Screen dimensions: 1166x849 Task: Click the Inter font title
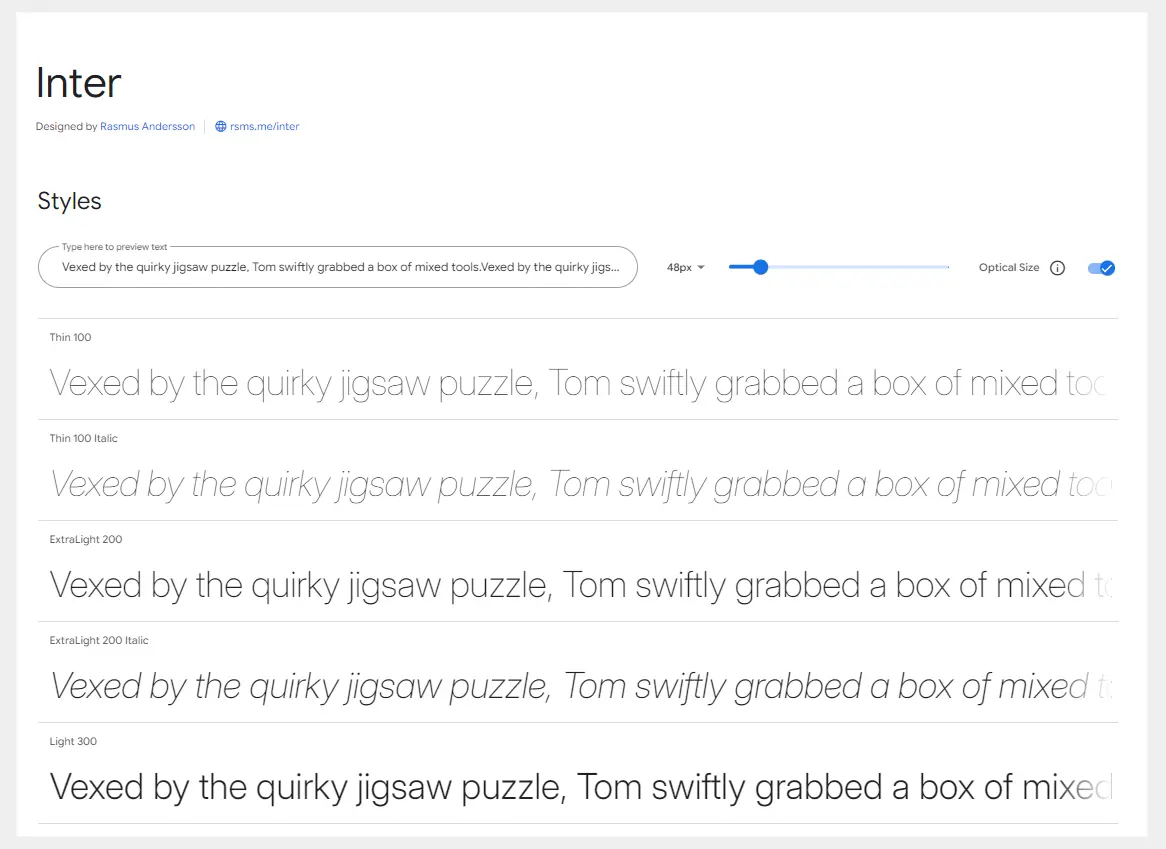pyautogui.click(x=78, y=83)
